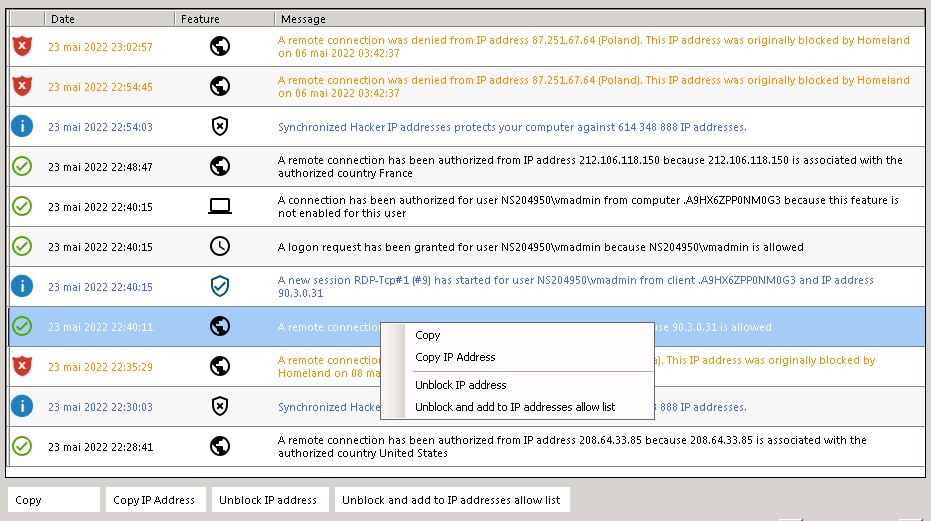The height and width of the screenshot is (521, 931).
Task: Click green check icon in highlighted 22:40:11 row
Action: 22,326
